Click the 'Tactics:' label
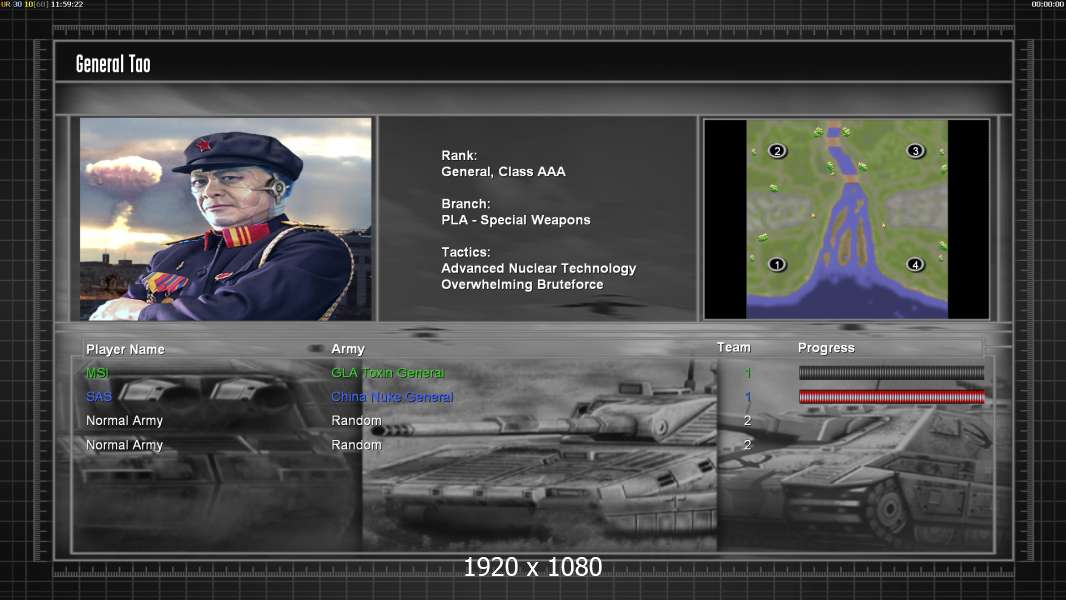This screenshot has width=1066, height=600. [x=466, y=252]
